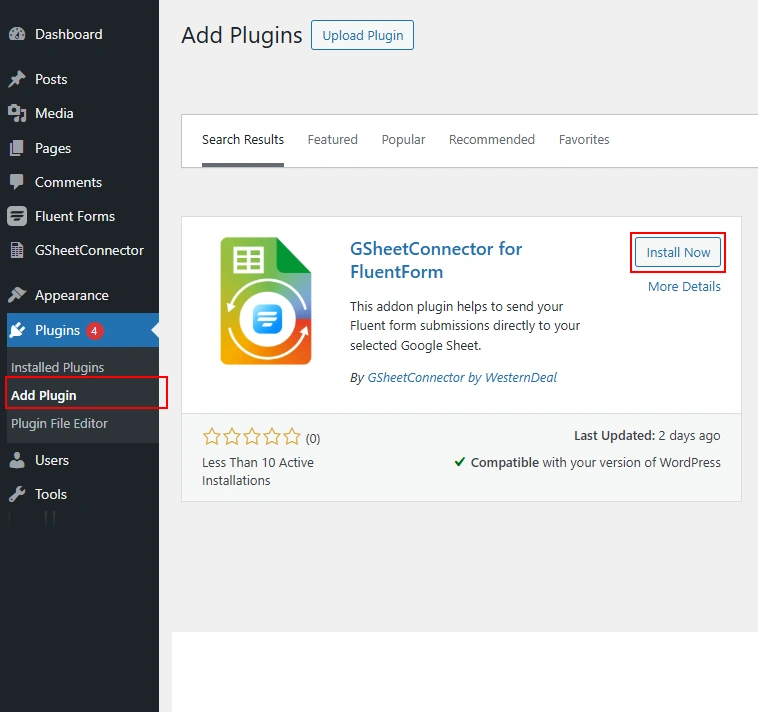Open the More Details link
The width and height of the screenshot is (758, 712).
[684, 286]
